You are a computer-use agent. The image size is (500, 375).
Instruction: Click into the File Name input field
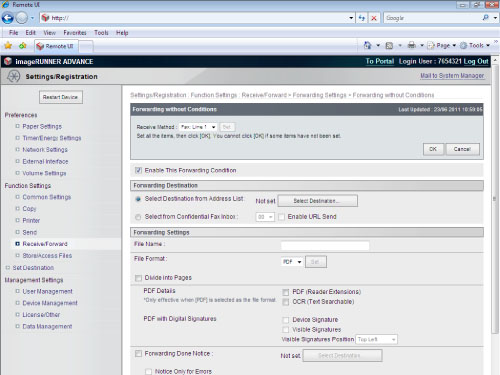[x=325, y=245]
